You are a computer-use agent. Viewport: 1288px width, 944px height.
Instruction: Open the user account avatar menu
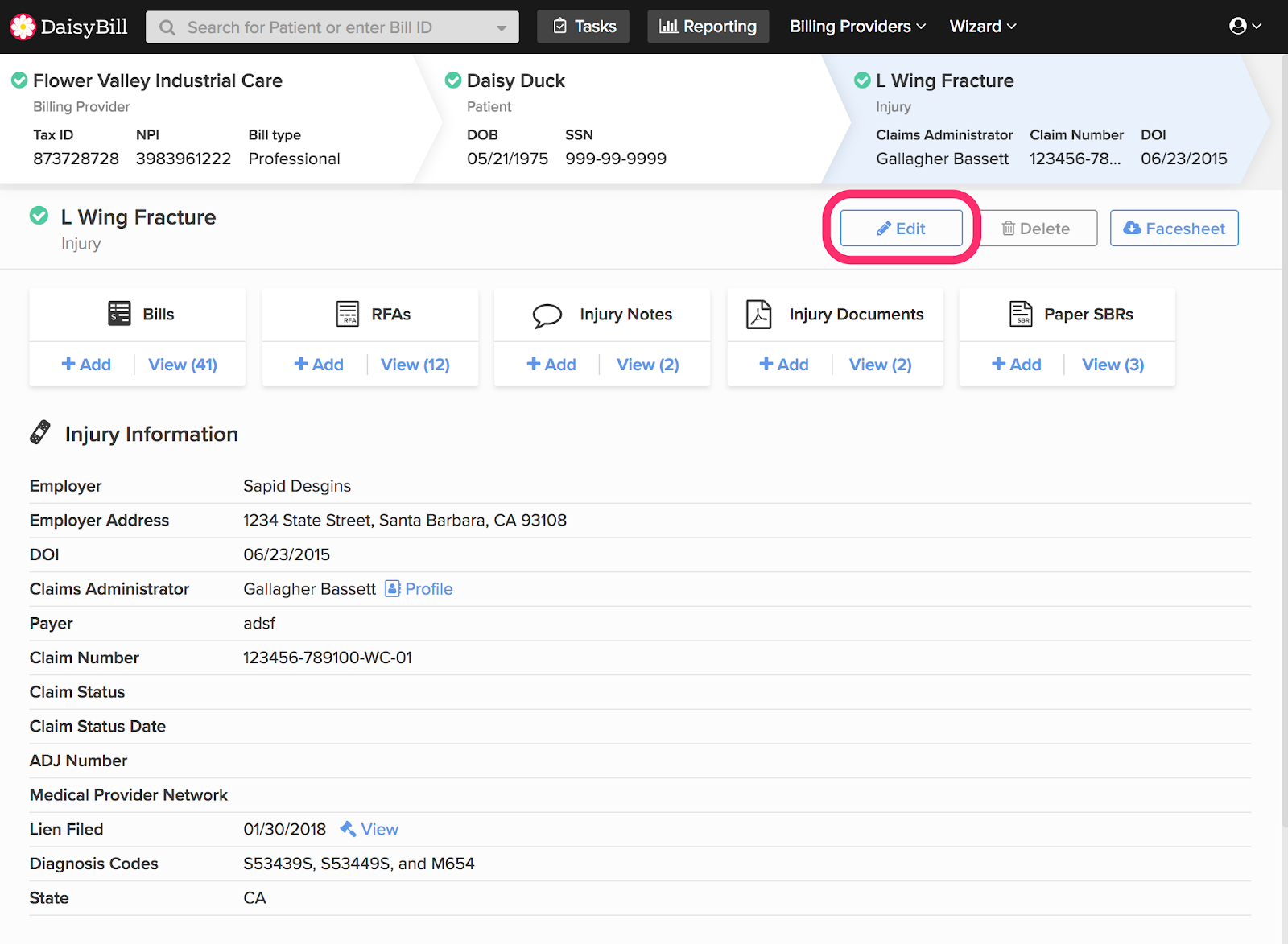pyautogui.click(x=1245, y=27)
